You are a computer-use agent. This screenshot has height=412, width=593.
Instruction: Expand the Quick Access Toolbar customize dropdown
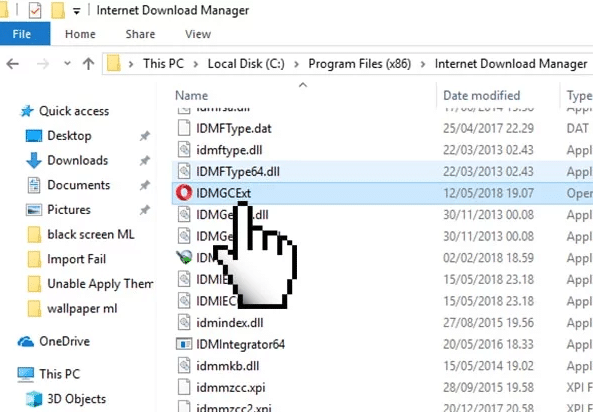76,11
